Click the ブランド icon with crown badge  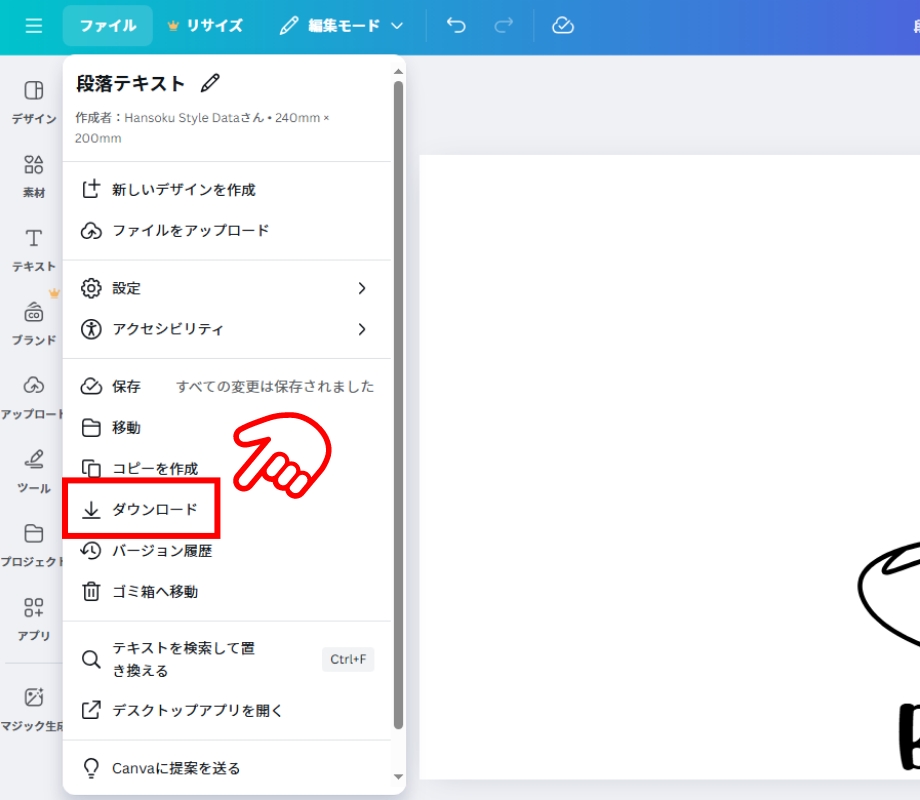click(33, 320)
